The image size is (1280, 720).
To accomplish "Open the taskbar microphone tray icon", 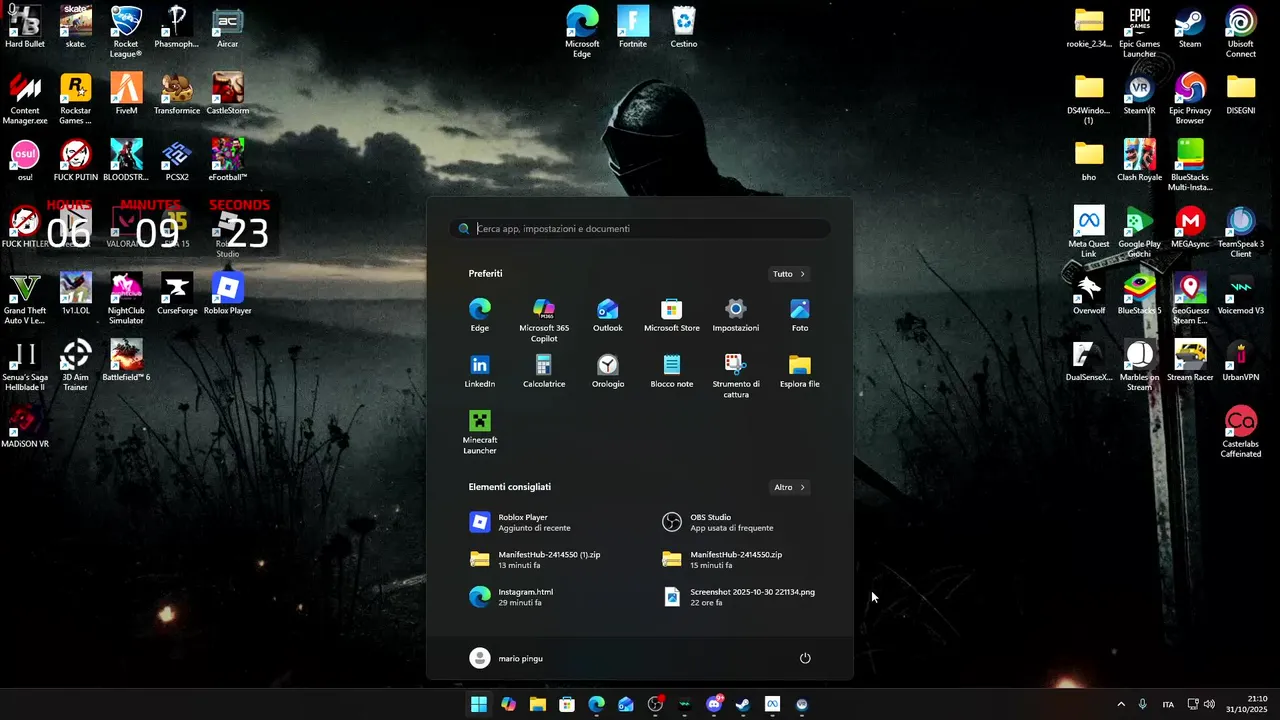I will (x=1143, y=704).
